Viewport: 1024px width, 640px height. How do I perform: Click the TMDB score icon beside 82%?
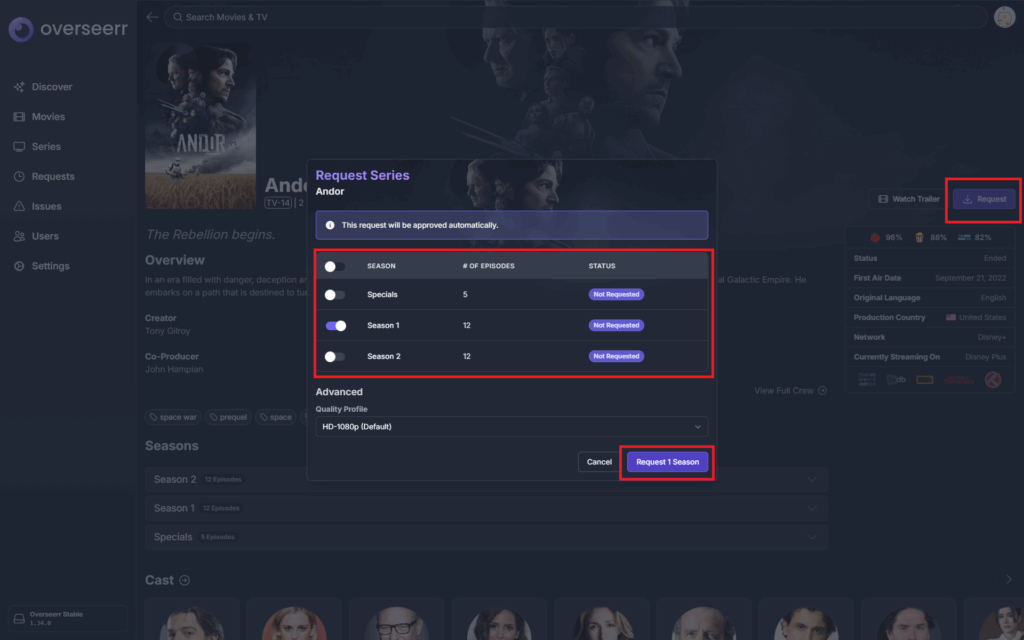964,238
